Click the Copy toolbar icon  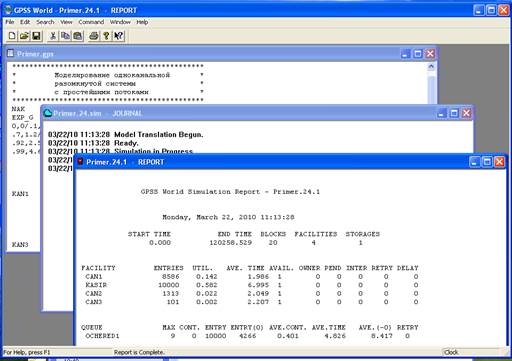click(x=65, y=36)
